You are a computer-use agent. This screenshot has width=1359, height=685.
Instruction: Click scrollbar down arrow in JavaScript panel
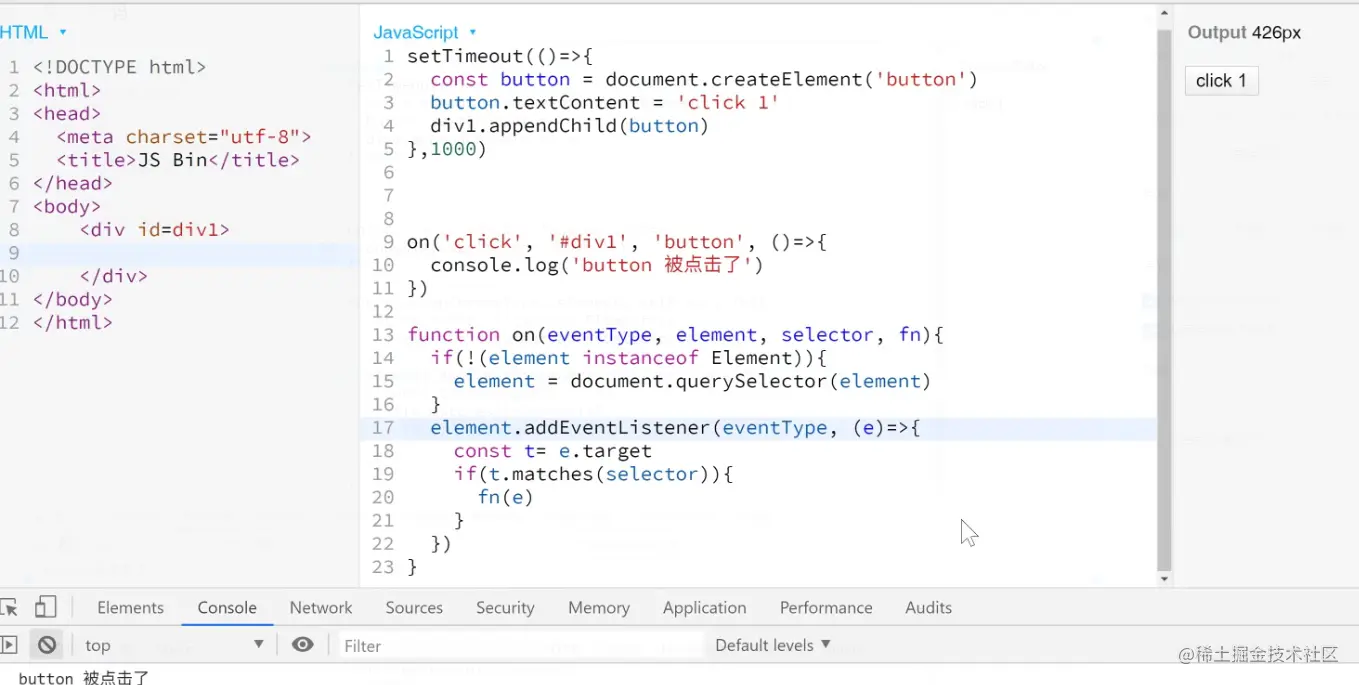pos(1164,579)
